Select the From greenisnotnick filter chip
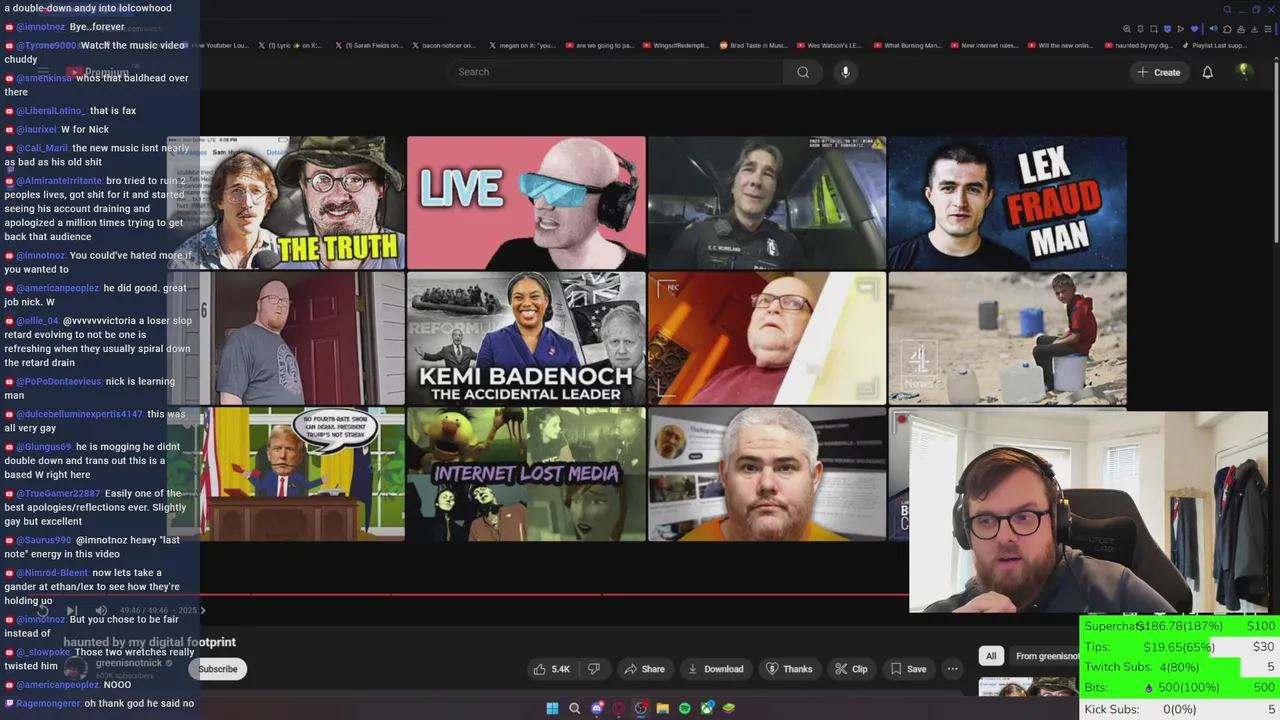This screenshot has height=720, width=1280. pyautogui.click(x=1046, y=656)
